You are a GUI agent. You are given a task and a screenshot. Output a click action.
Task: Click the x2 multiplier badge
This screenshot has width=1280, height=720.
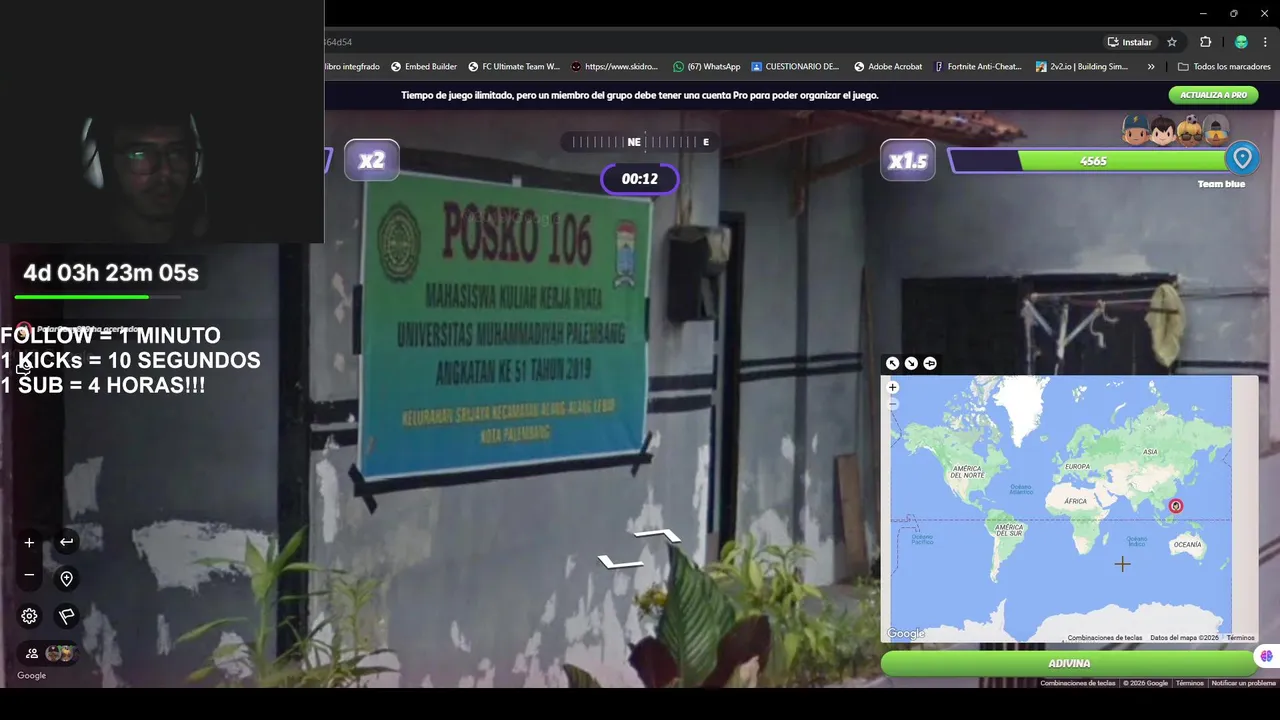click(372, 160)
